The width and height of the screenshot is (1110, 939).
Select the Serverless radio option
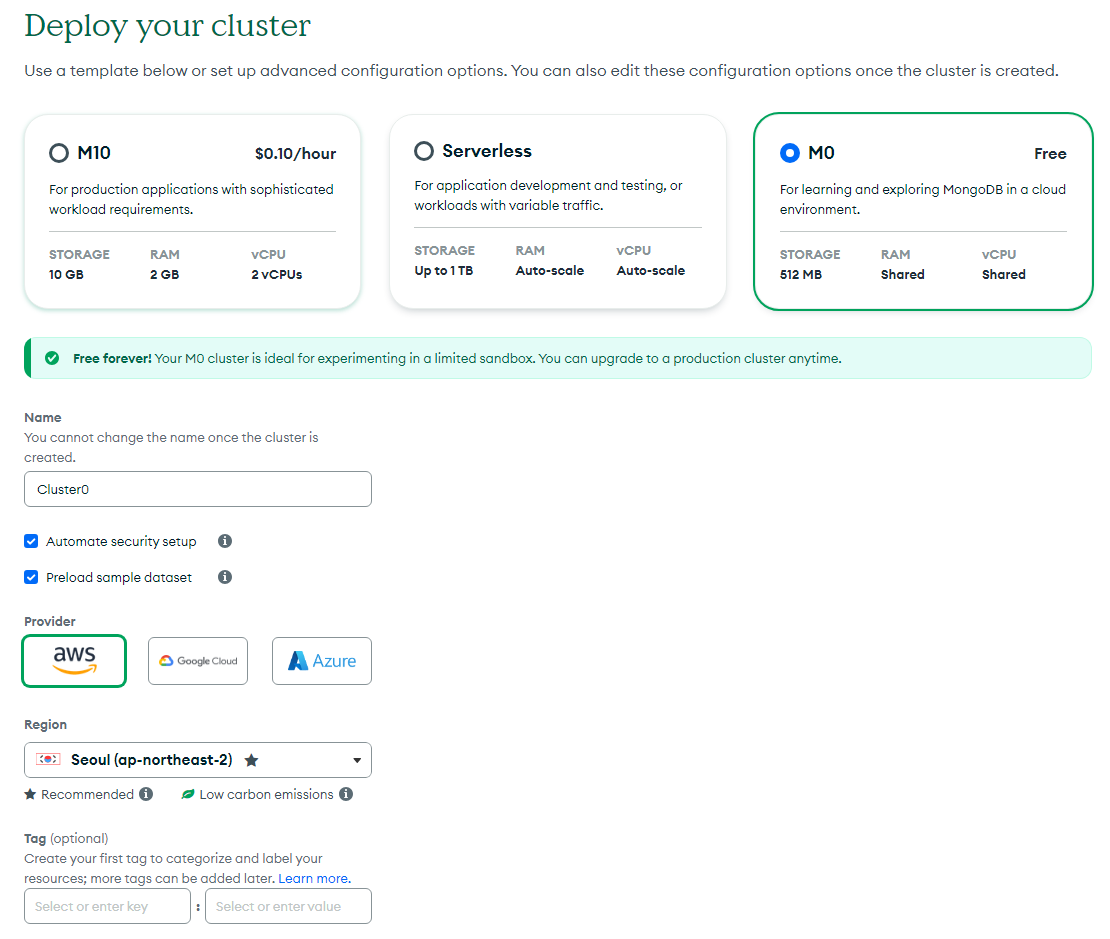[424, 151]
